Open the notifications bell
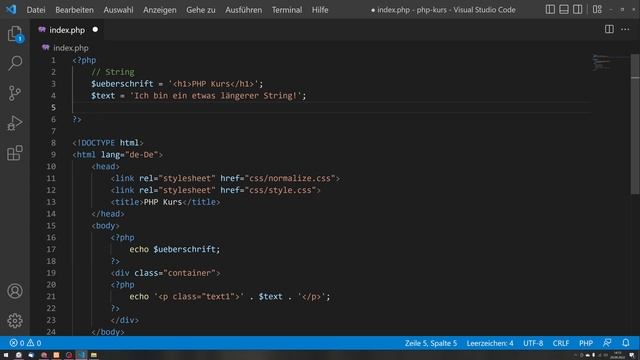640x360 pixels. tap(626, 343)
